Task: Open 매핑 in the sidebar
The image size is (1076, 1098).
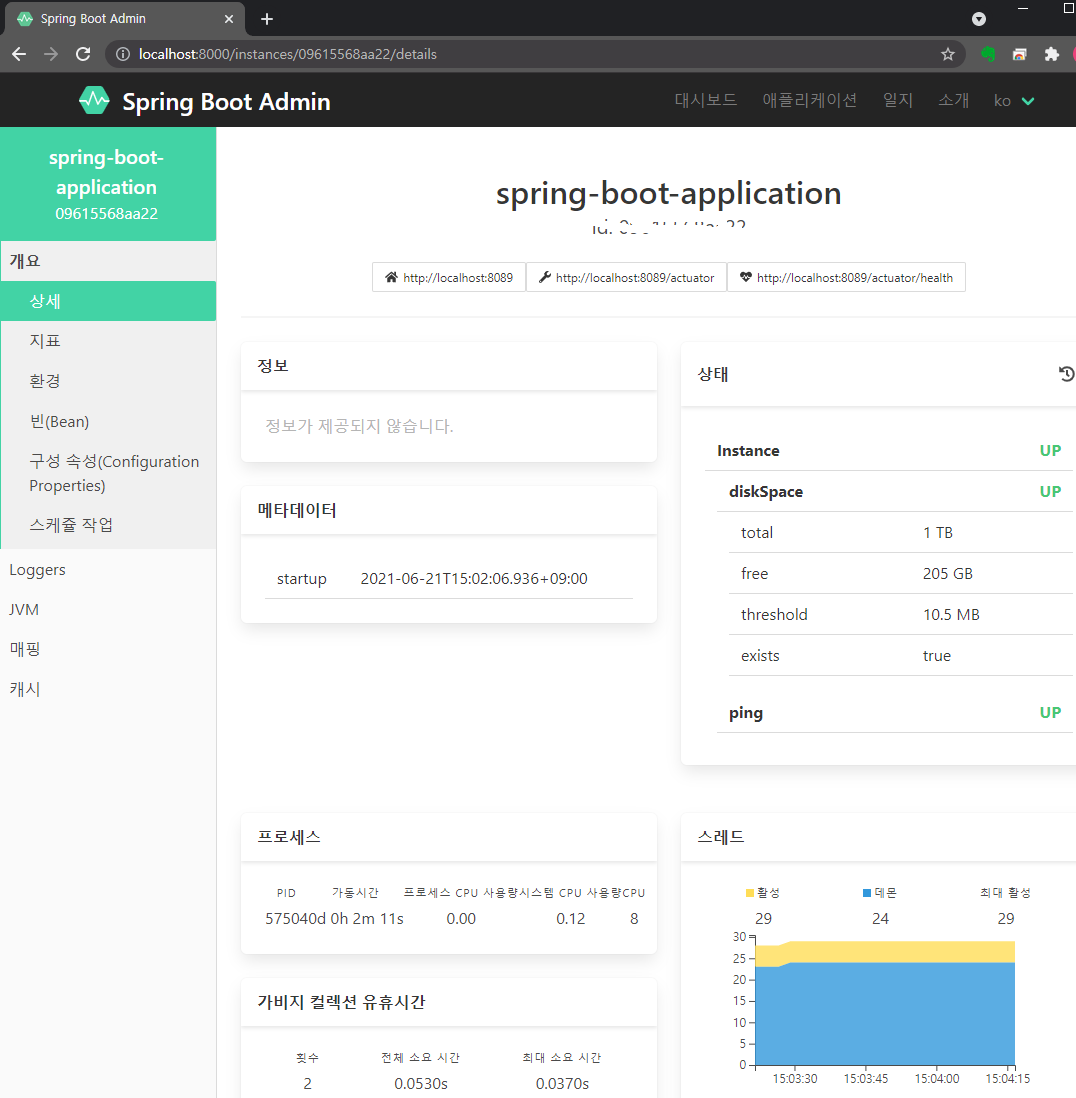Action: pos(109,649)
